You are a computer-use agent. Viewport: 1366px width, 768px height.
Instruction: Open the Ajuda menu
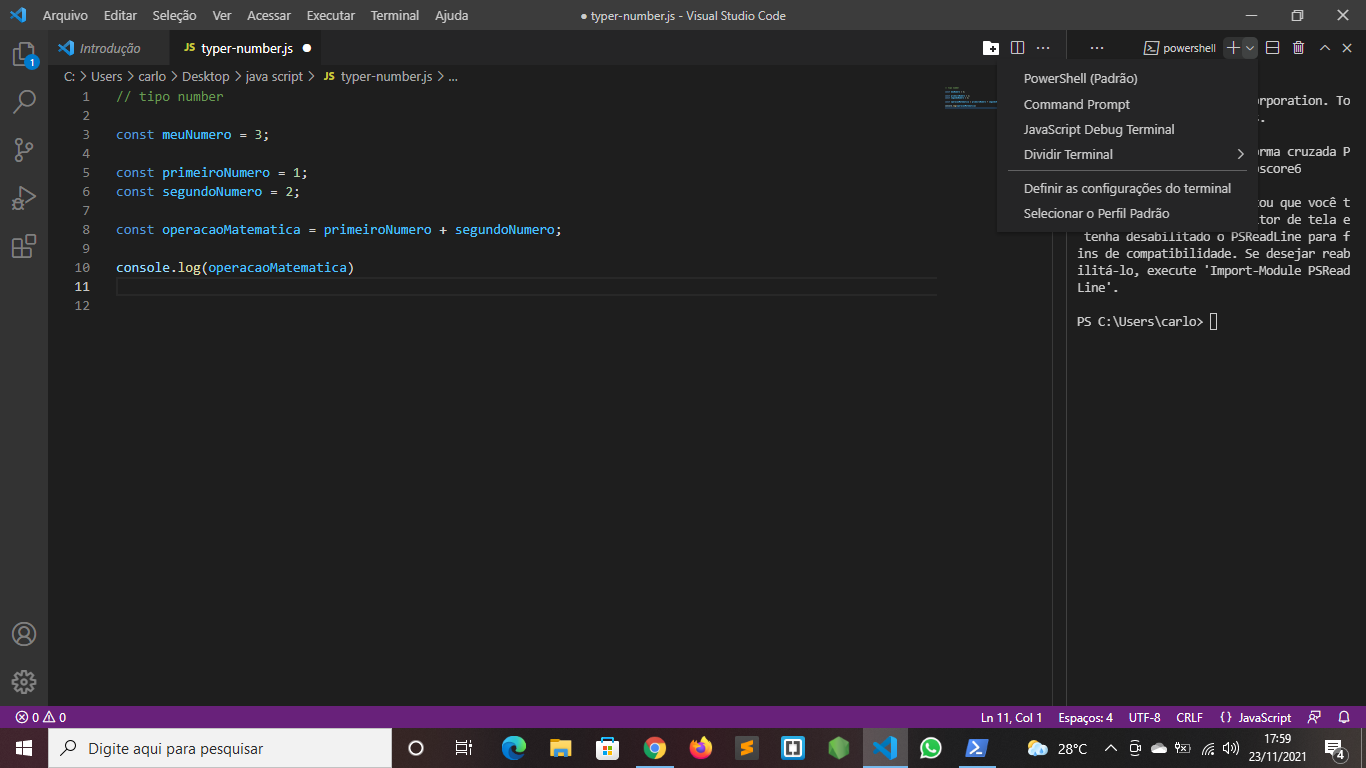pos(452,15)
